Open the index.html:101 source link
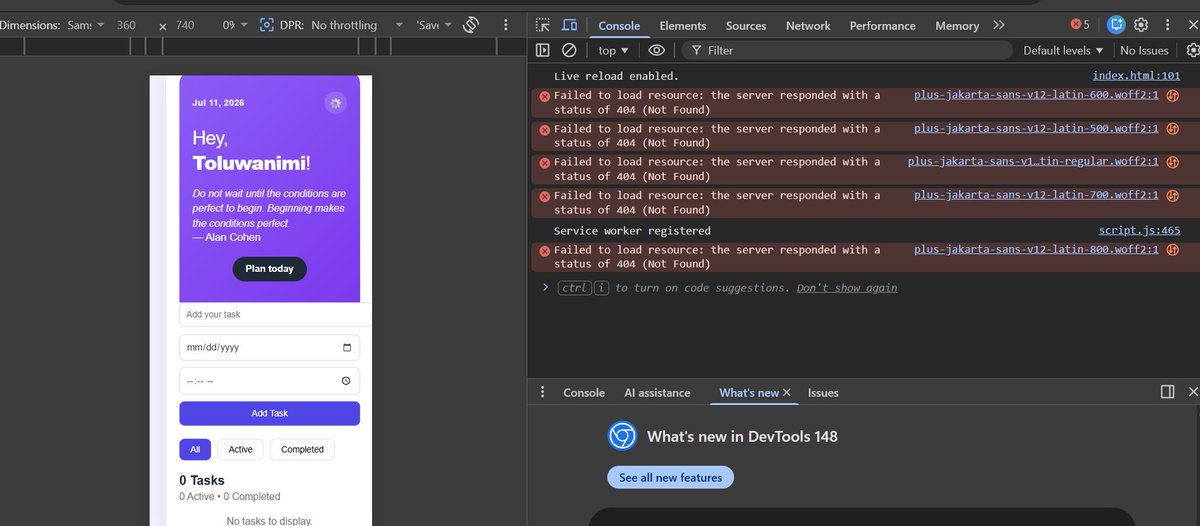Image resolution: width=1200 pixels, height=526 pixels. (1136, 76)
